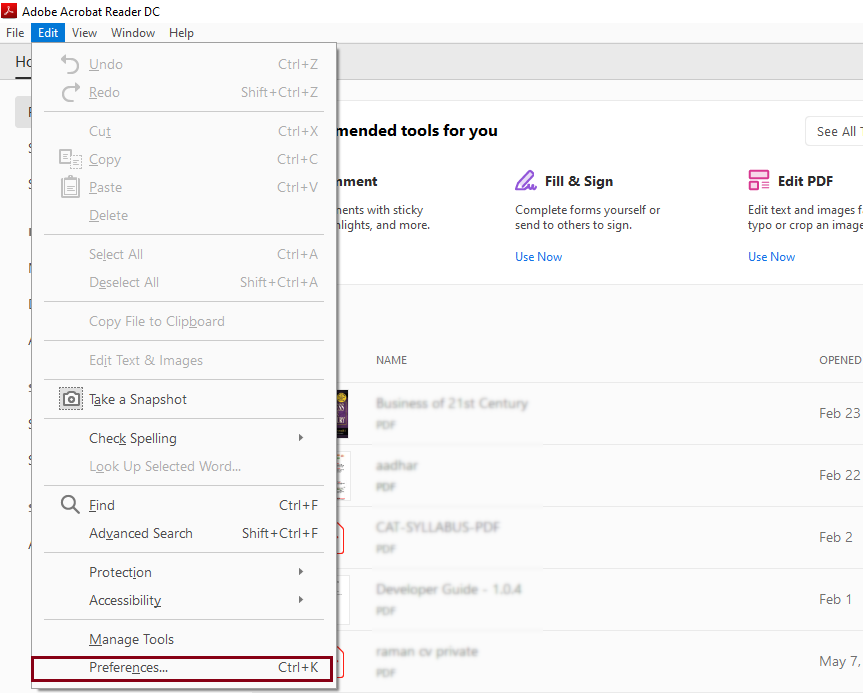Screen dimensions: 863x693
Task: Open the File menu
Action: [15, 32]
